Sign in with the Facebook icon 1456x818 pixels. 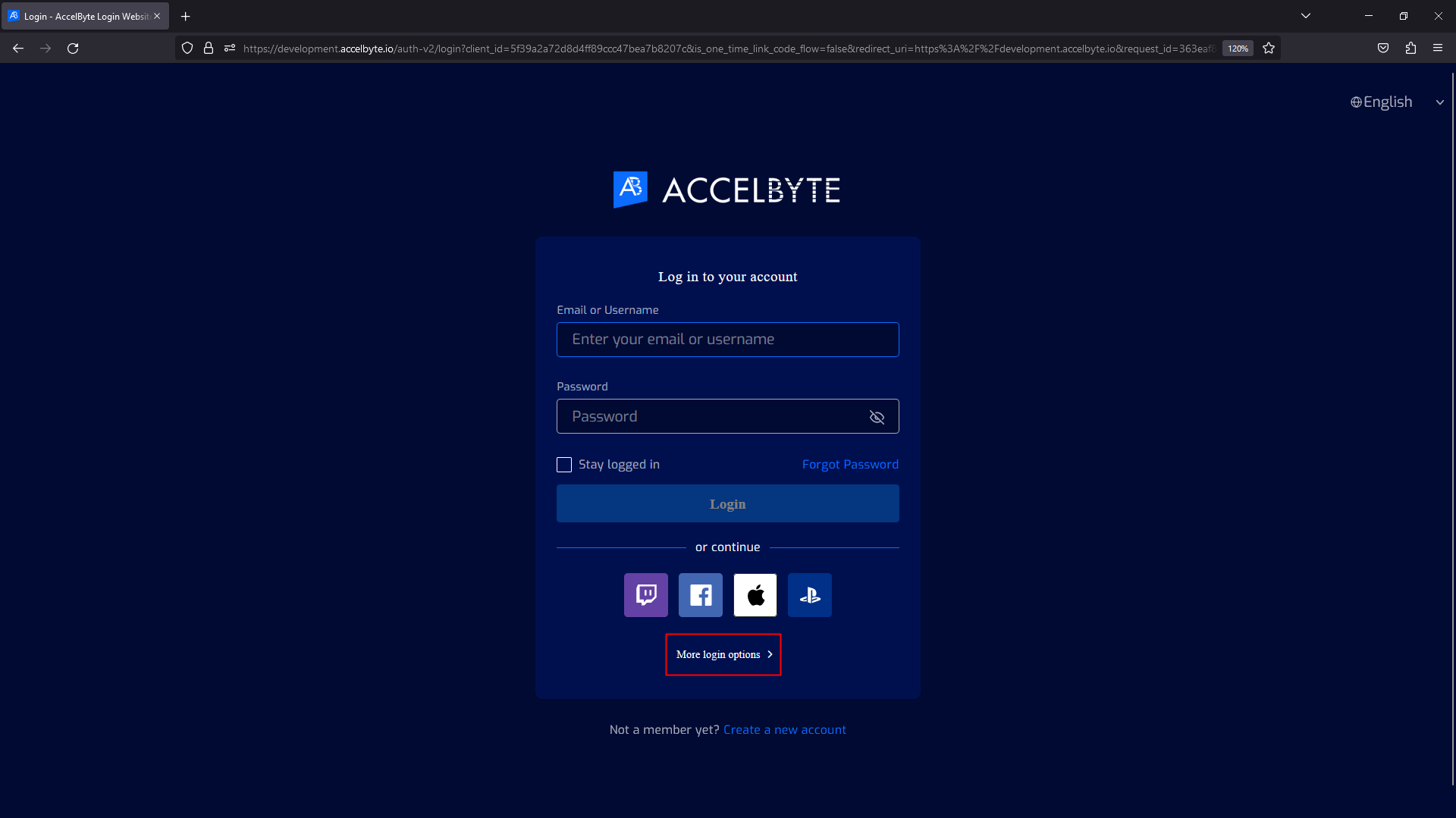[x=701, y=595]
